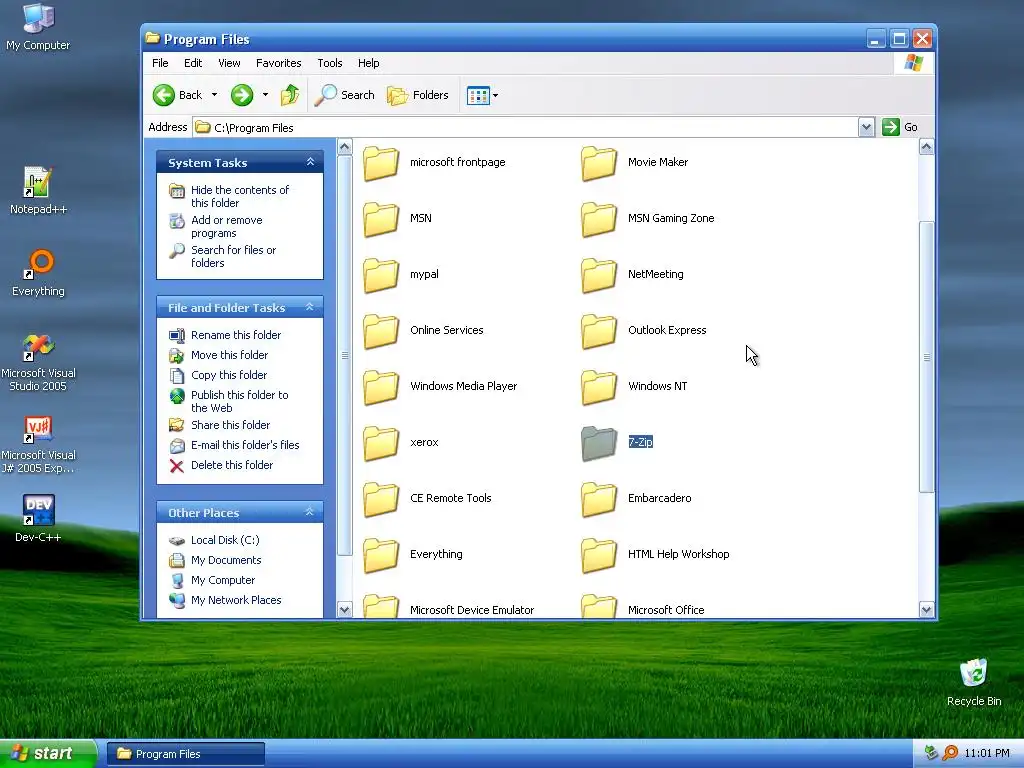Collapse the System Tasks panel
The image size is (1024, 768).
point(310,162)
